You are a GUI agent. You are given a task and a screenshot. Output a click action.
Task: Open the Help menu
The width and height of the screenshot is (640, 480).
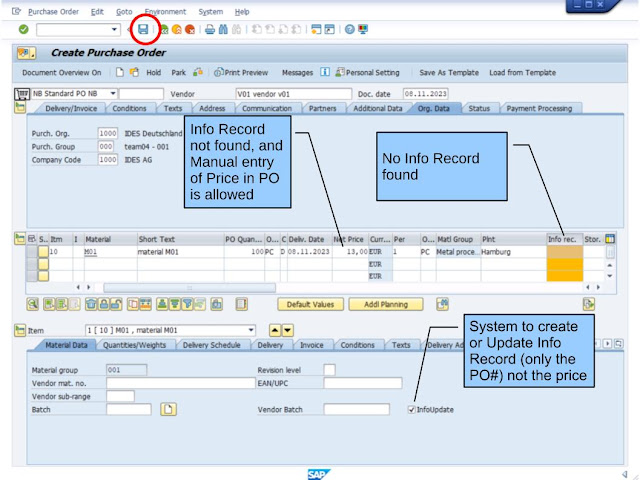click(x=242, y=12)
